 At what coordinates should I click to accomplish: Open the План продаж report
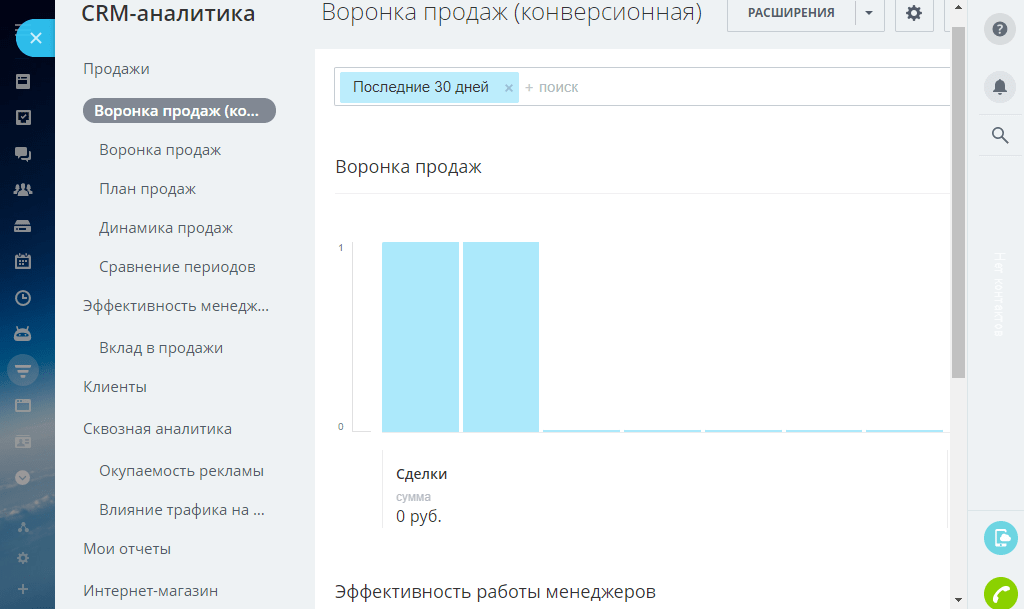147,189
